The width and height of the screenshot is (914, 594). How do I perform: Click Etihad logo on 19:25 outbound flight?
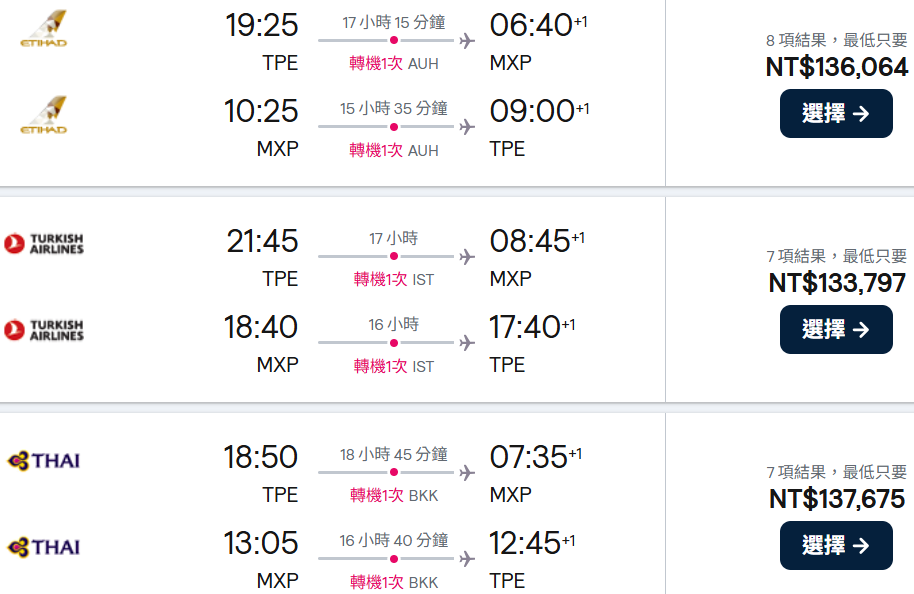point(44,28)
